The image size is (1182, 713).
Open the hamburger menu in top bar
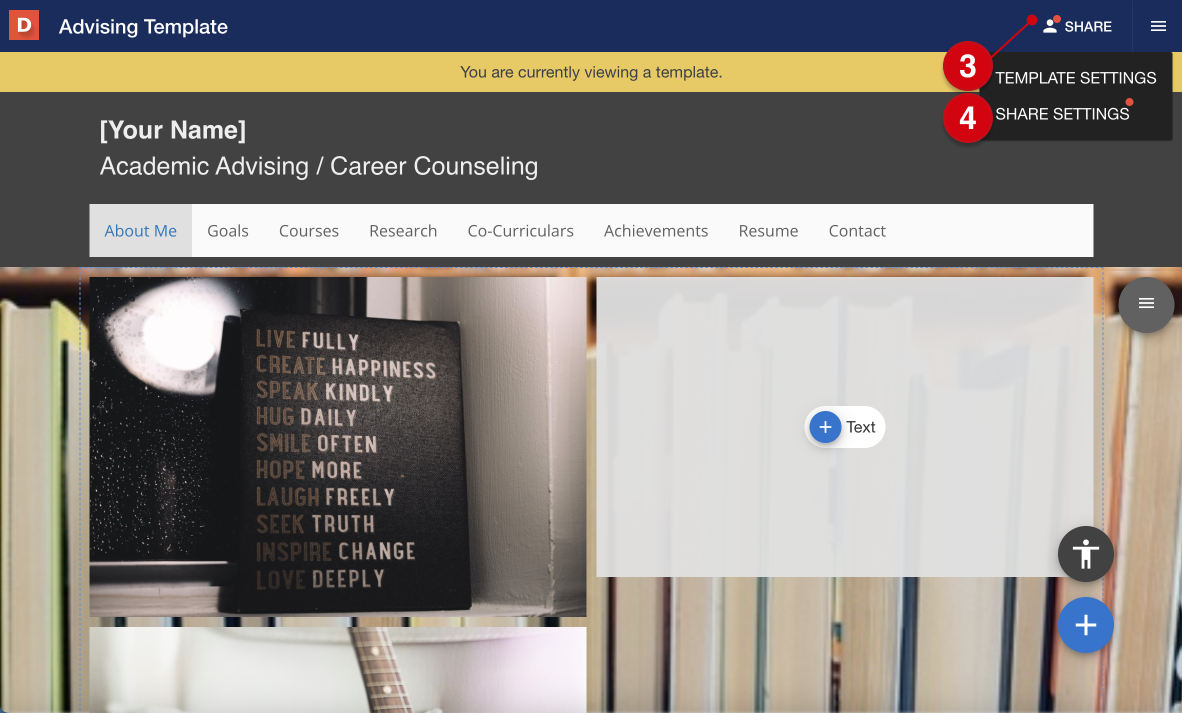click(x=1158, y=26)
